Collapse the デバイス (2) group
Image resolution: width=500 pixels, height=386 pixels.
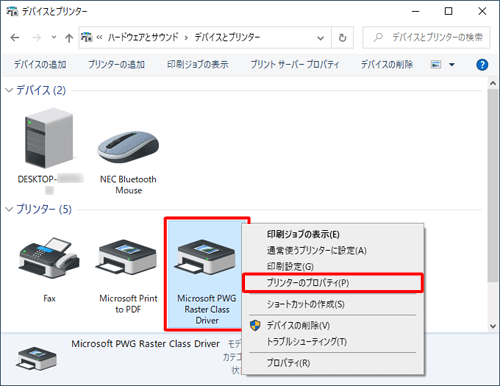click(9, 90)
